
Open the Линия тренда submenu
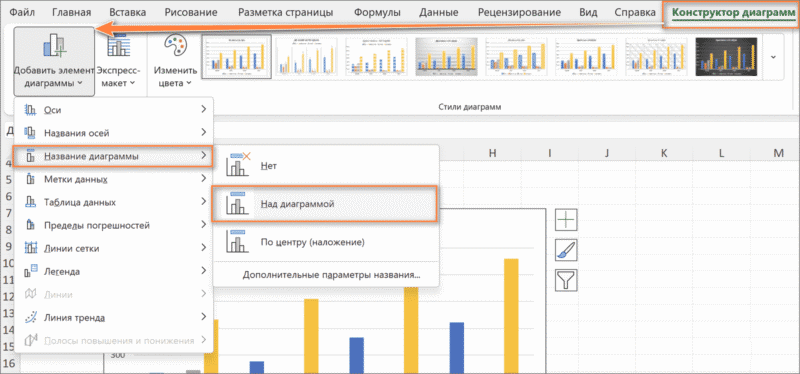point(114,318)
